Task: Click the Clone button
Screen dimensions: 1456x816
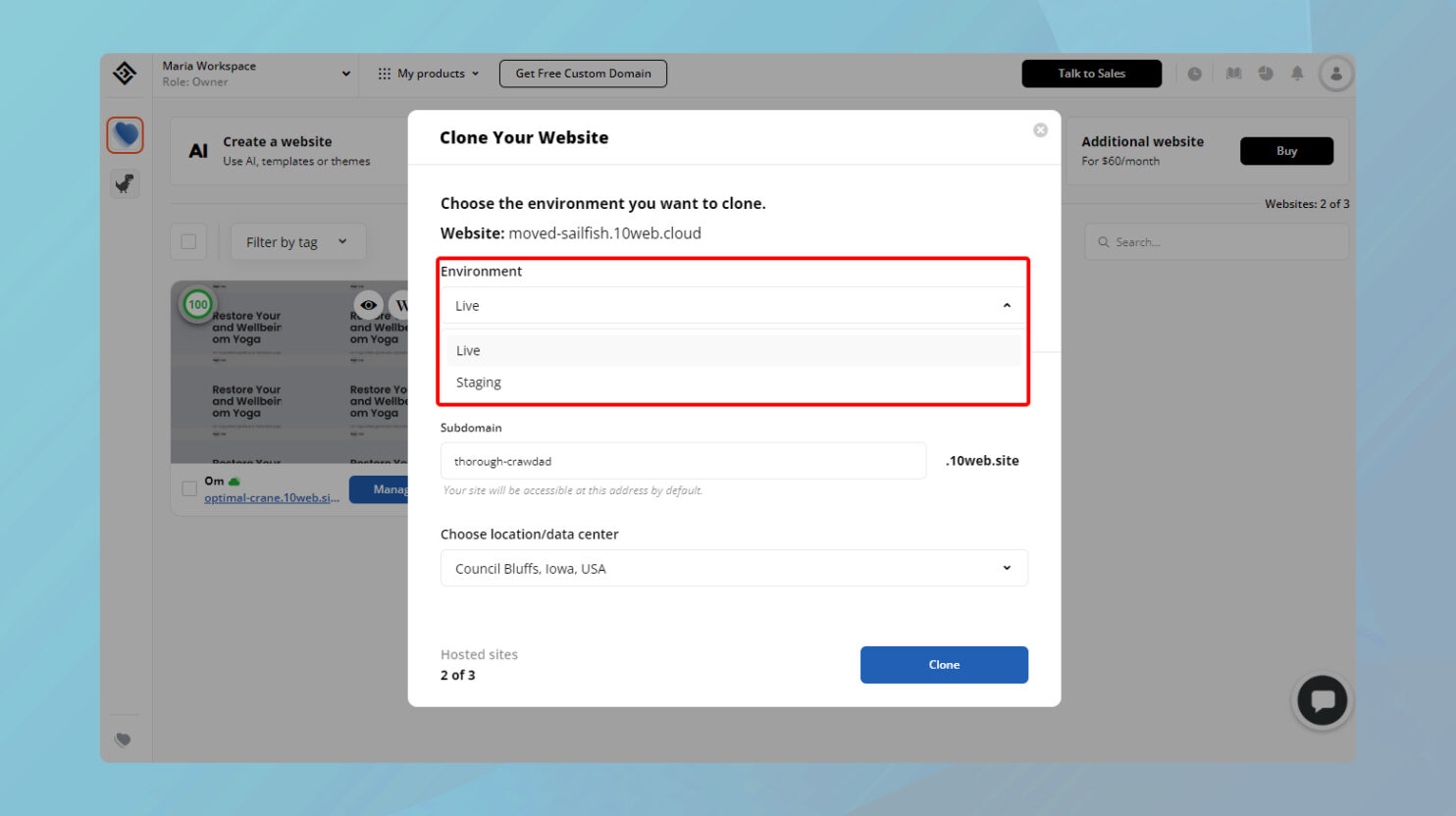Action: [943, 664]
